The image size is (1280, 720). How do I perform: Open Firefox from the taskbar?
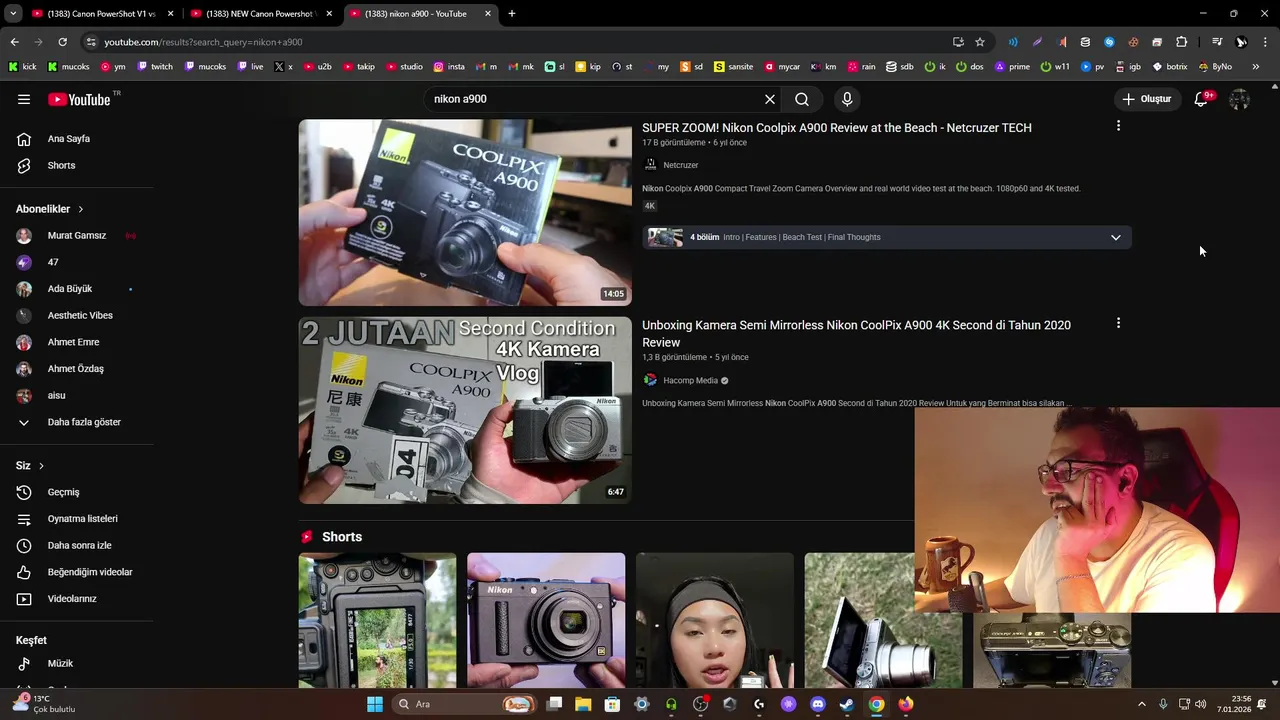pyautogui.click(x=906, y=704)
